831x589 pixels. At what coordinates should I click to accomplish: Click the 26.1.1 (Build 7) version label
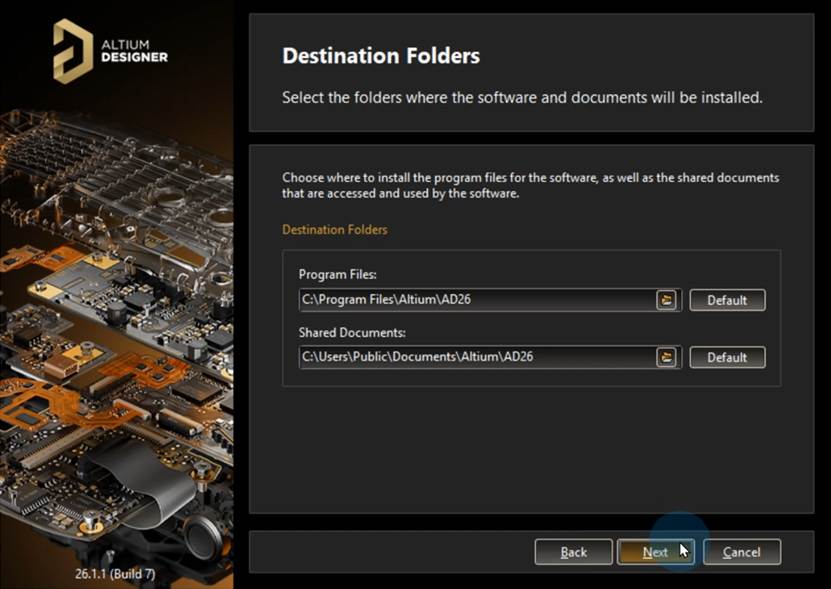[x=115, y=574]
